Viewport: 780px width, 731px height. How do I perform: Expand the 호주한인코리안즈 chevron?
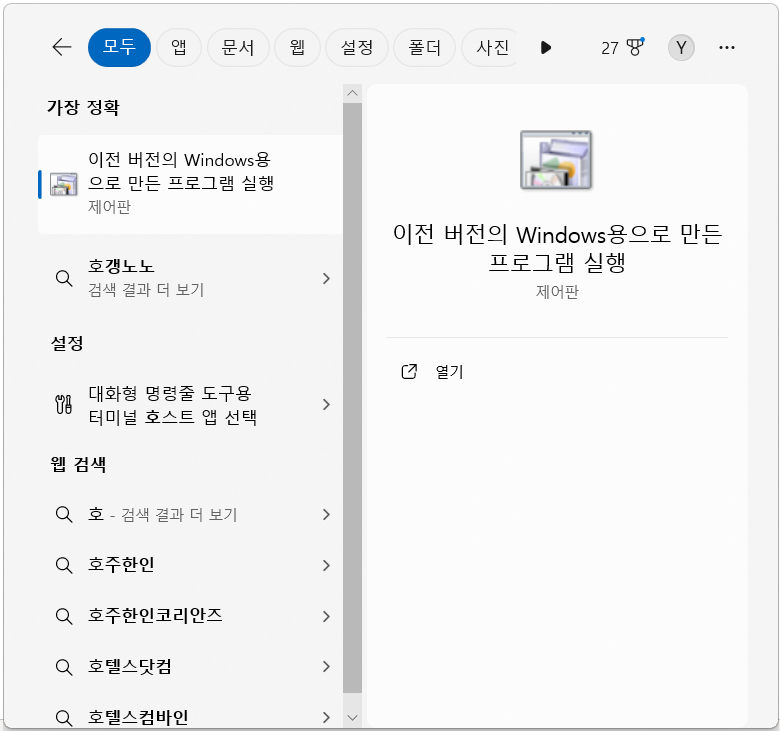pyautogui.click(x=326, y=616)
